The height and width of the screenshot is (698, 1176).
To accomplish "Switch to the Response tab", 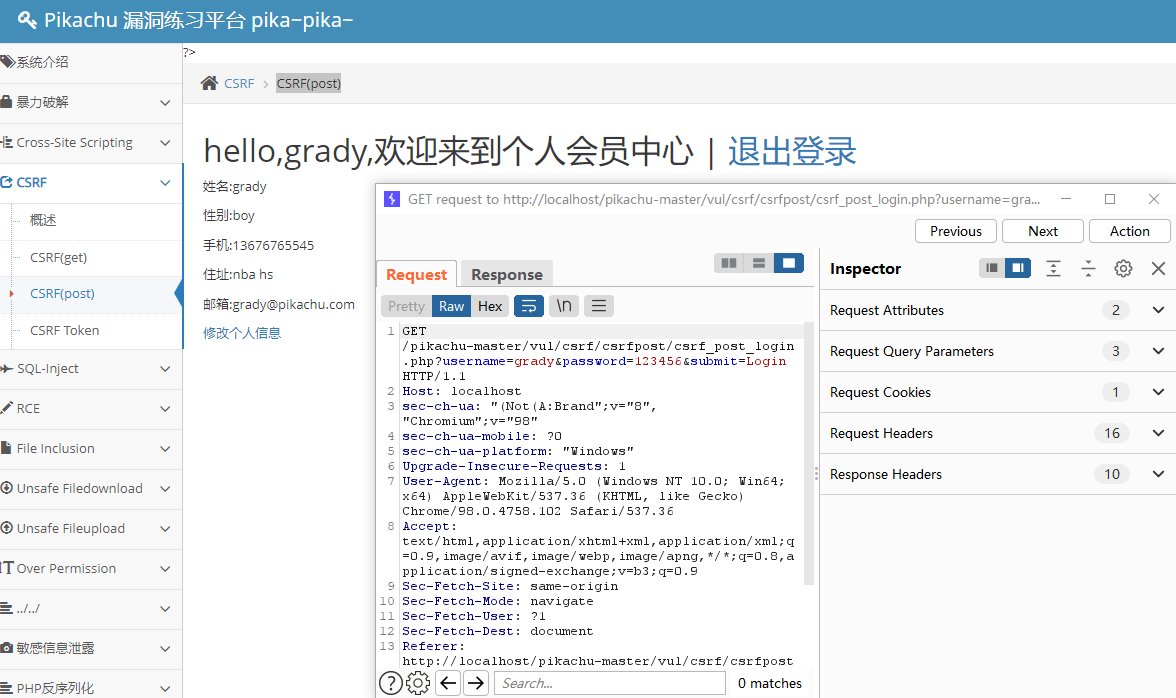I will pyautogui.click(x=506, y=273).
